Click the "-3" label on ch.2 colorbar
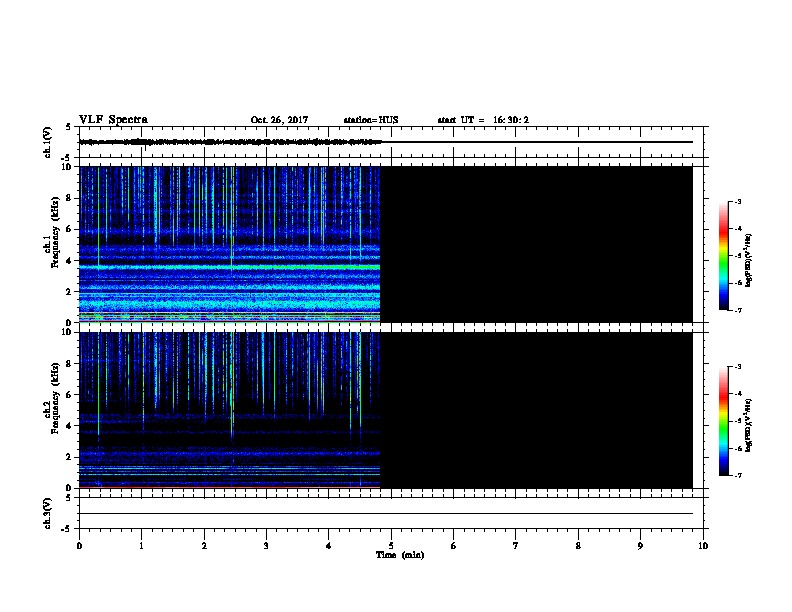The image size is (792, 612). click(x=737, y=367)
